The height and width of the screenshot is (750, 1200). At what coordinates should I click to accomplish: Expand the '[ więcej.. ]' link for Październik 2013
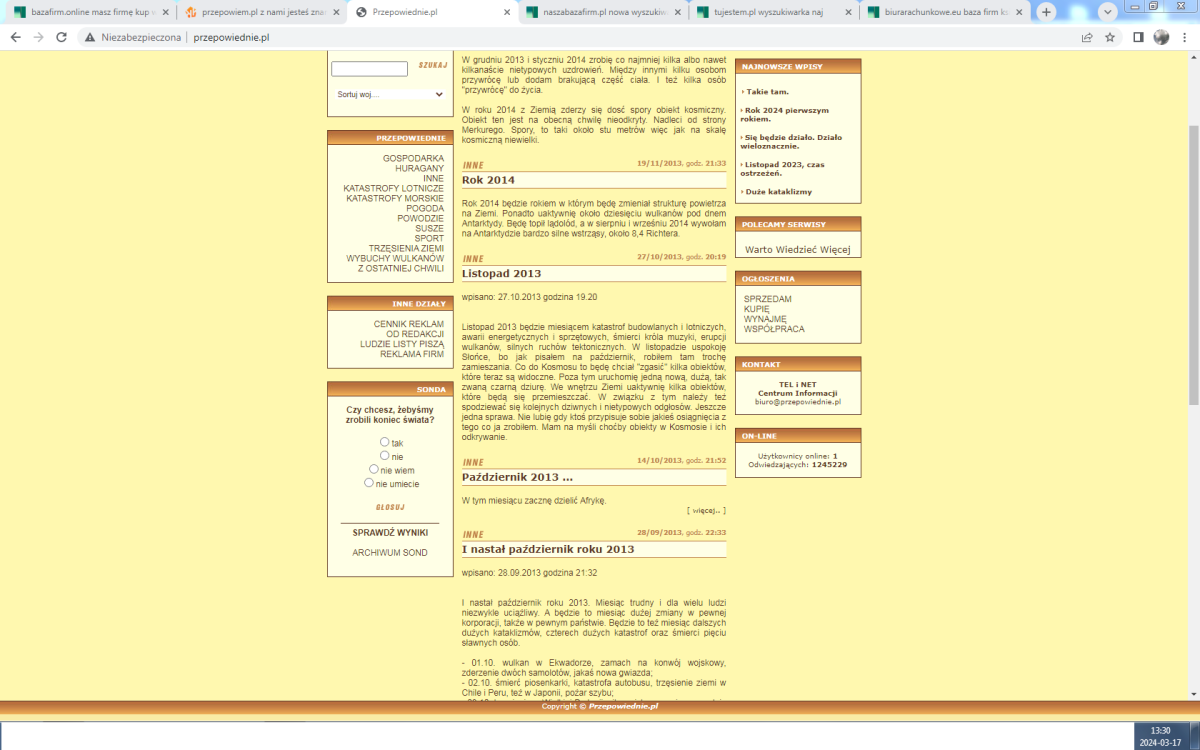[x=706, y=510]
